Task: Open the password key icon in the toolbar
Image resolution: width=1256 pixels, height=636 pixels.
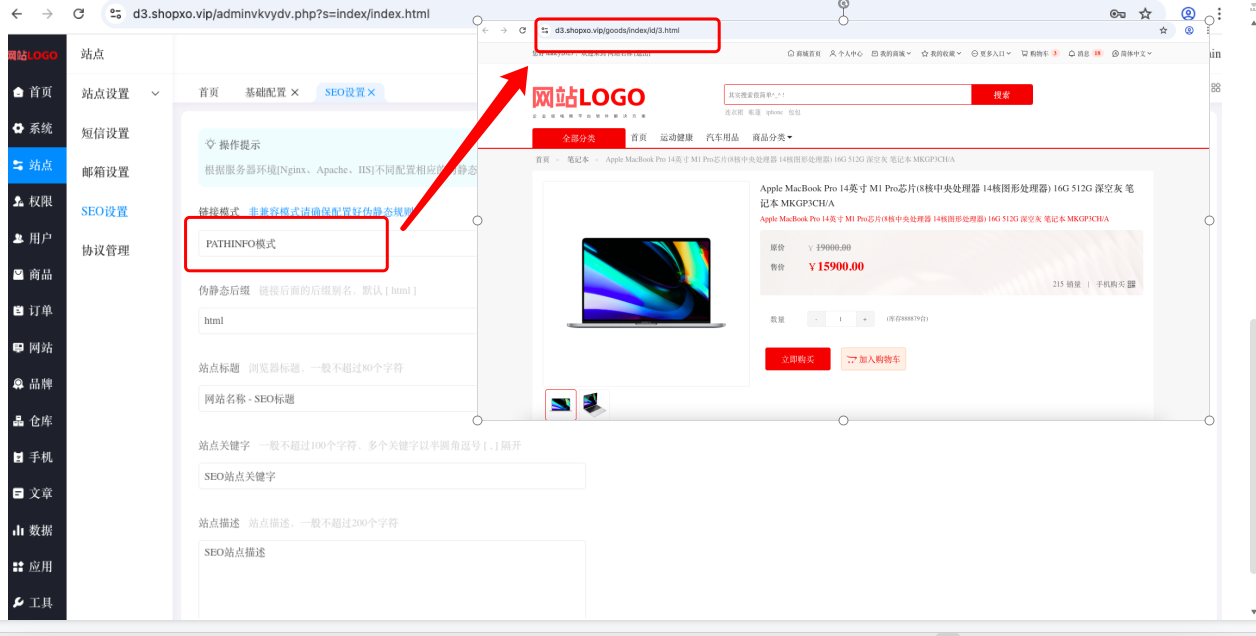Action: [1118, 14]
